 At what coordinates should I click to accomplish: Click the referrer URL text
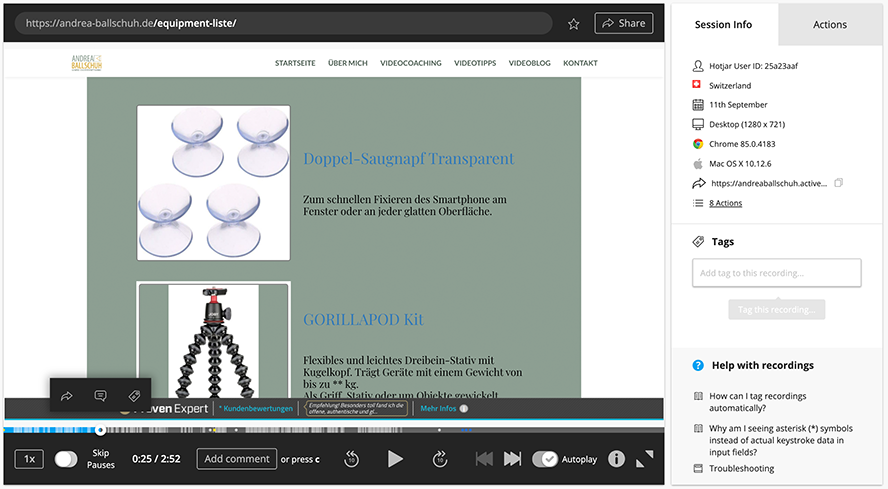click(x=769, y=183)
